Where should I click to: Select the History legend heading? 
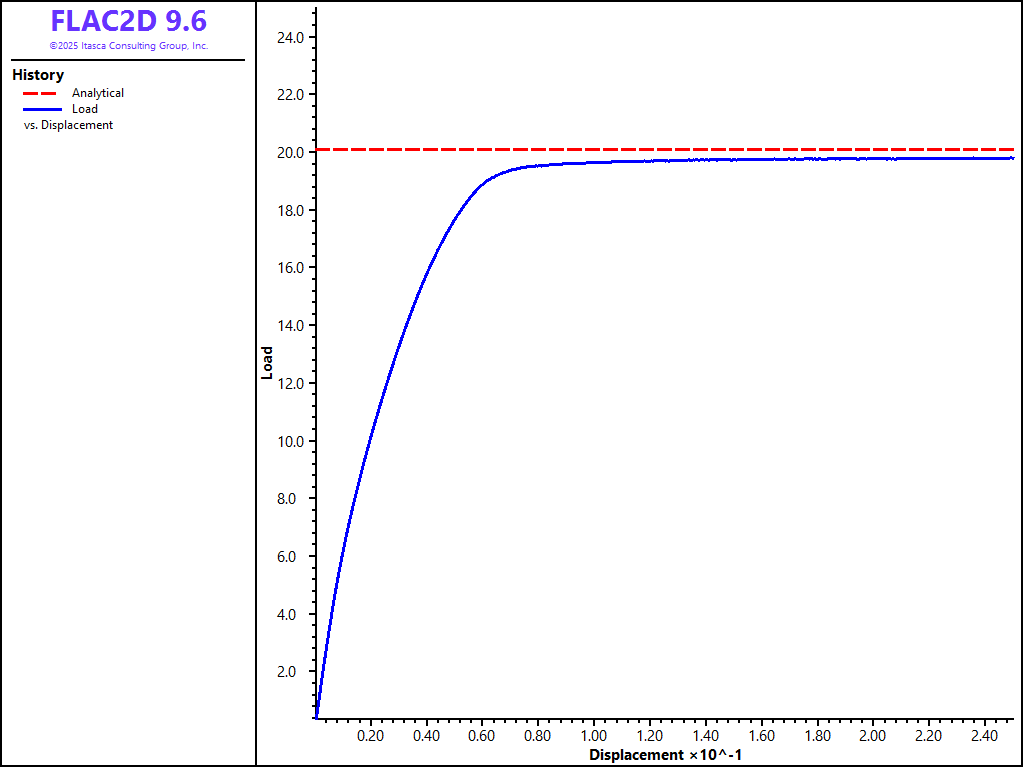[38, 75]
